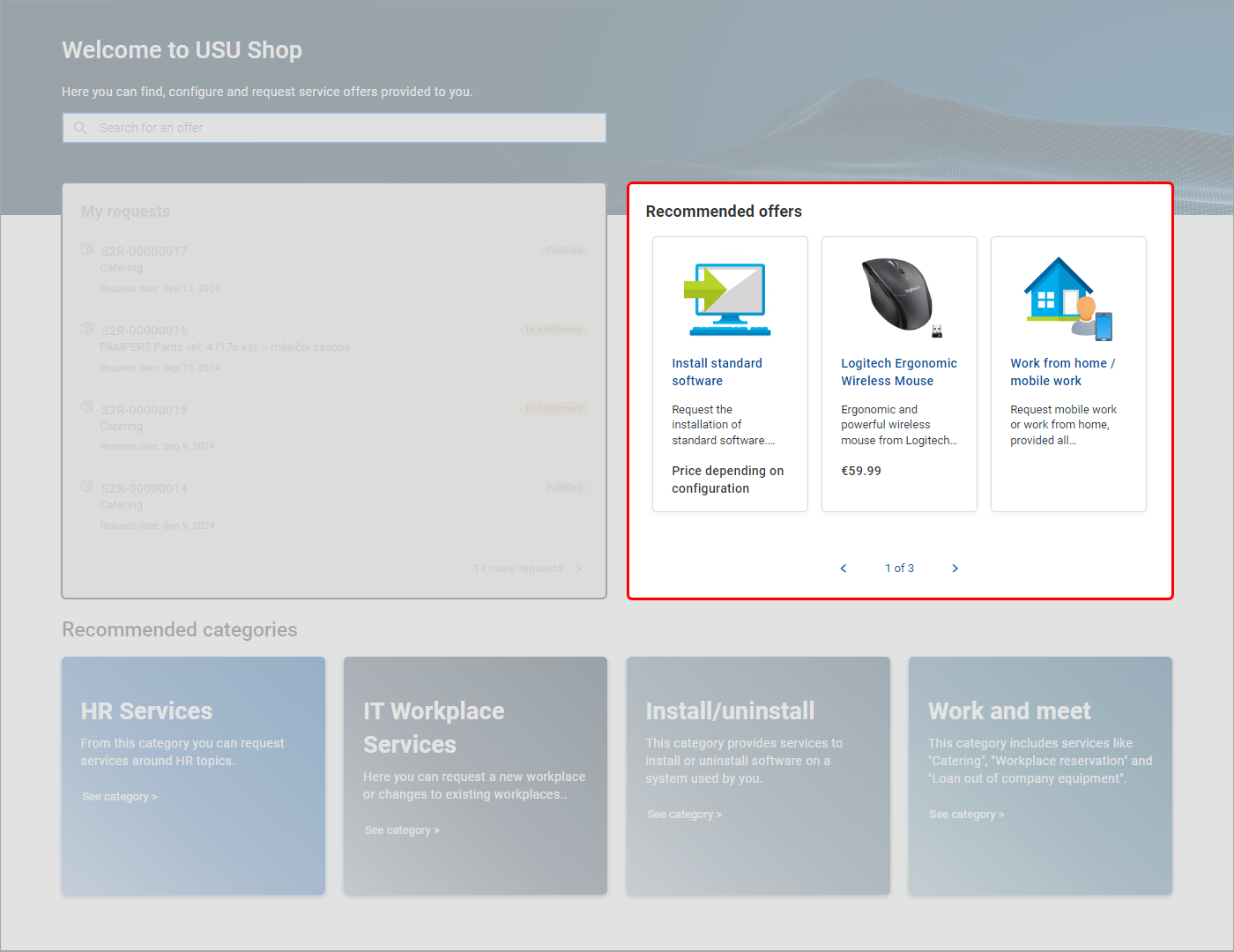Screen dimensions: 1234x952
Task: Open Work from home / mobile work offer
Action: (1062, 372)
